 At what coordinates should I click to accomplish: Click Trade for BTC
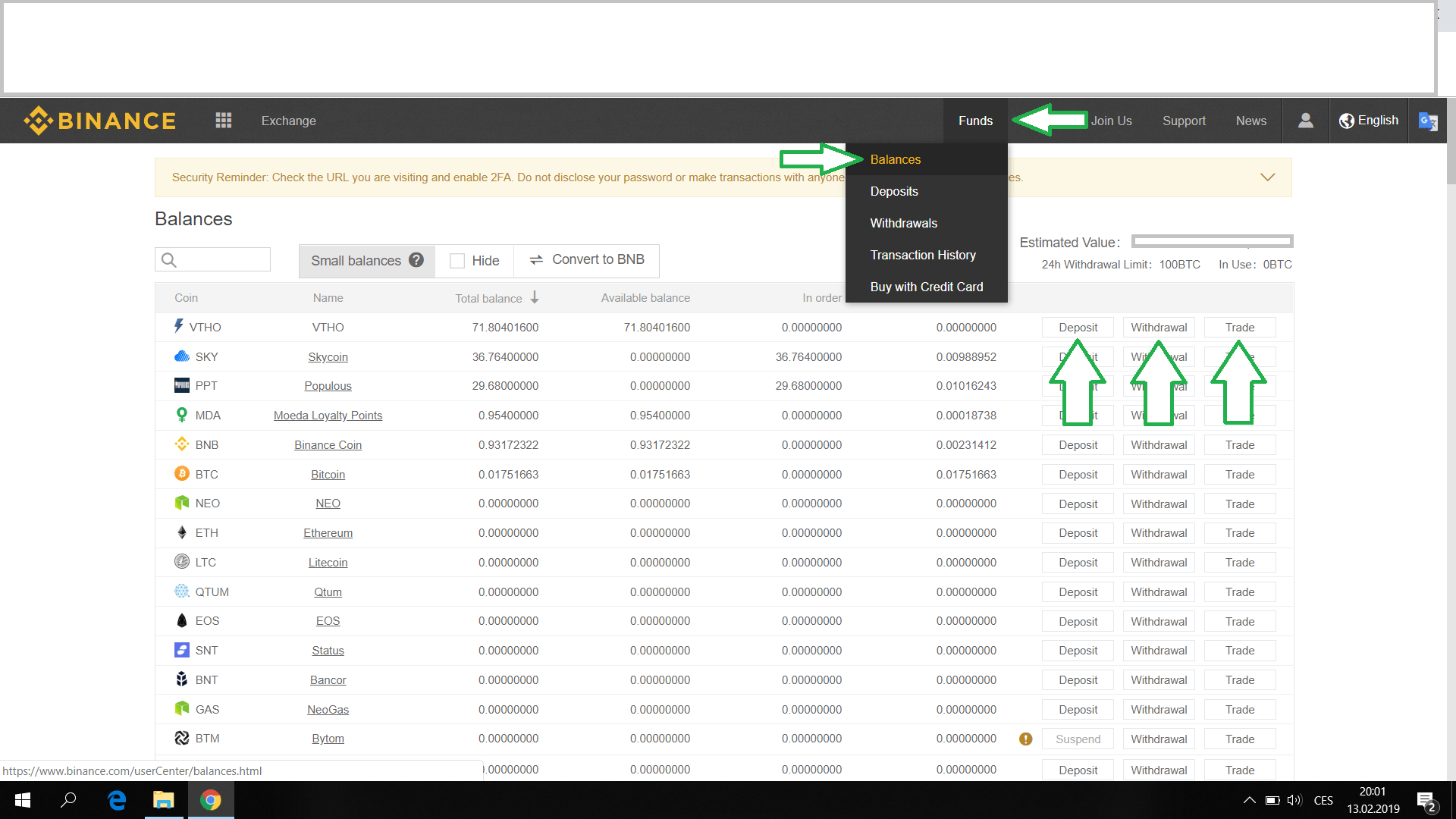(1240, 475)
